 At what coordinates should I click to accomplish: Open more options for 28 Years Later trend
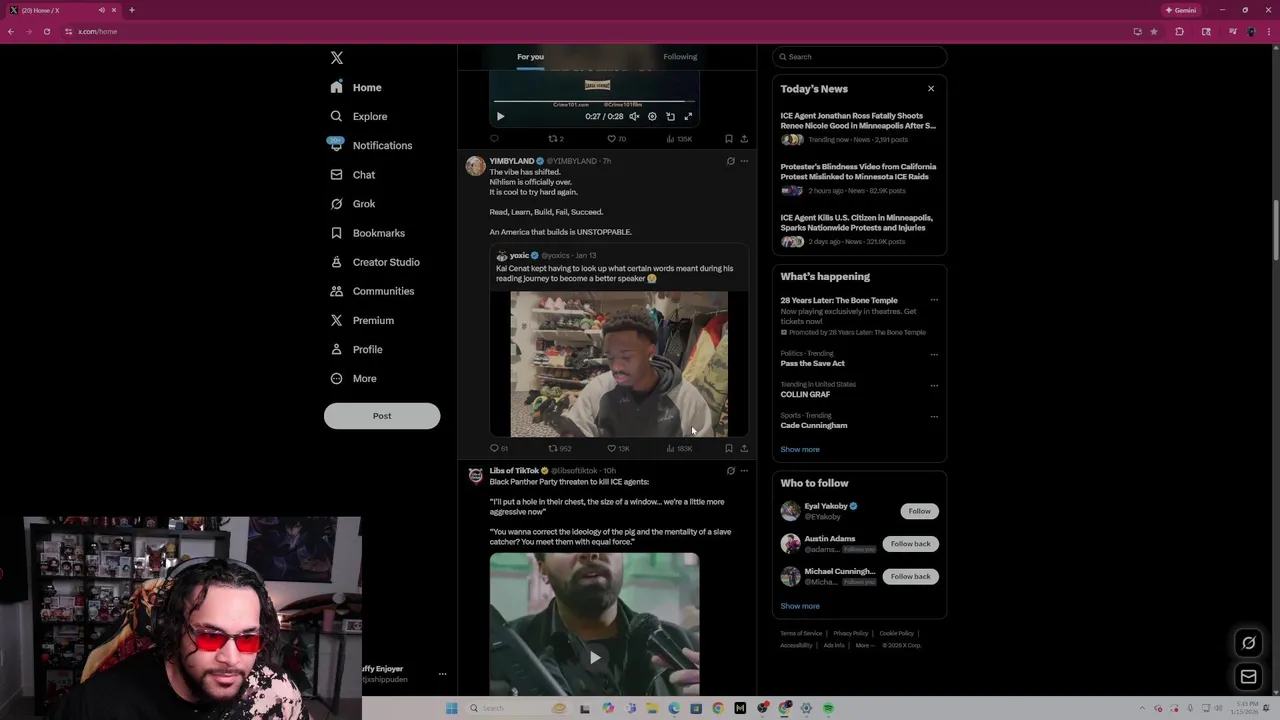(934, 300)
